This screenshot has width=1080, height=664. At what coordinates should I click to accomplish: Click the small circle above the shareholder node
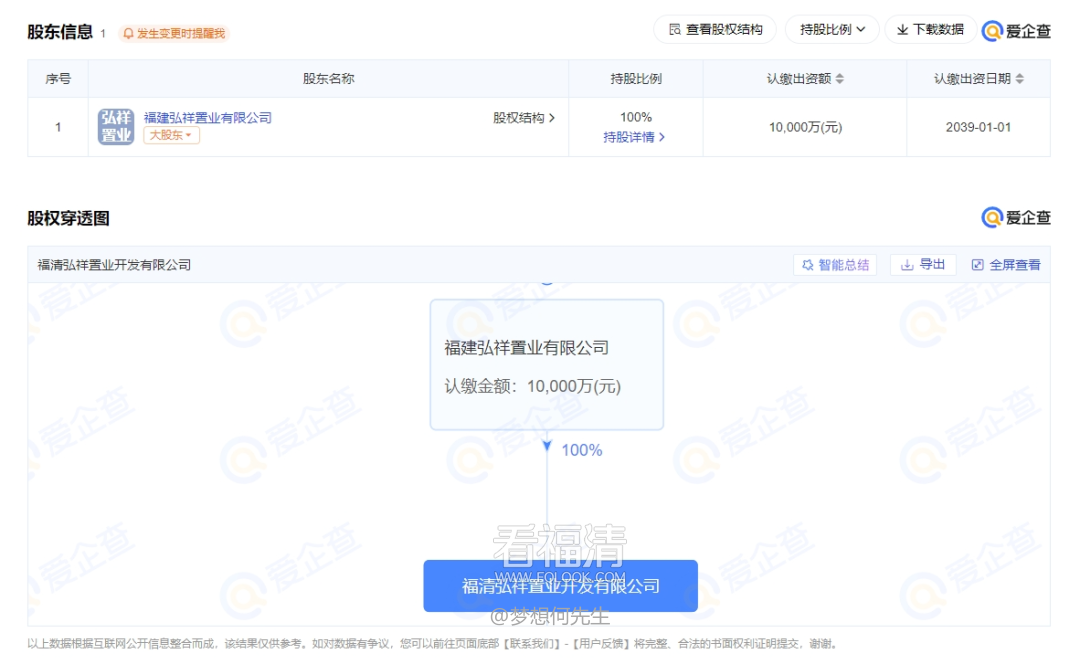(546, 283)
